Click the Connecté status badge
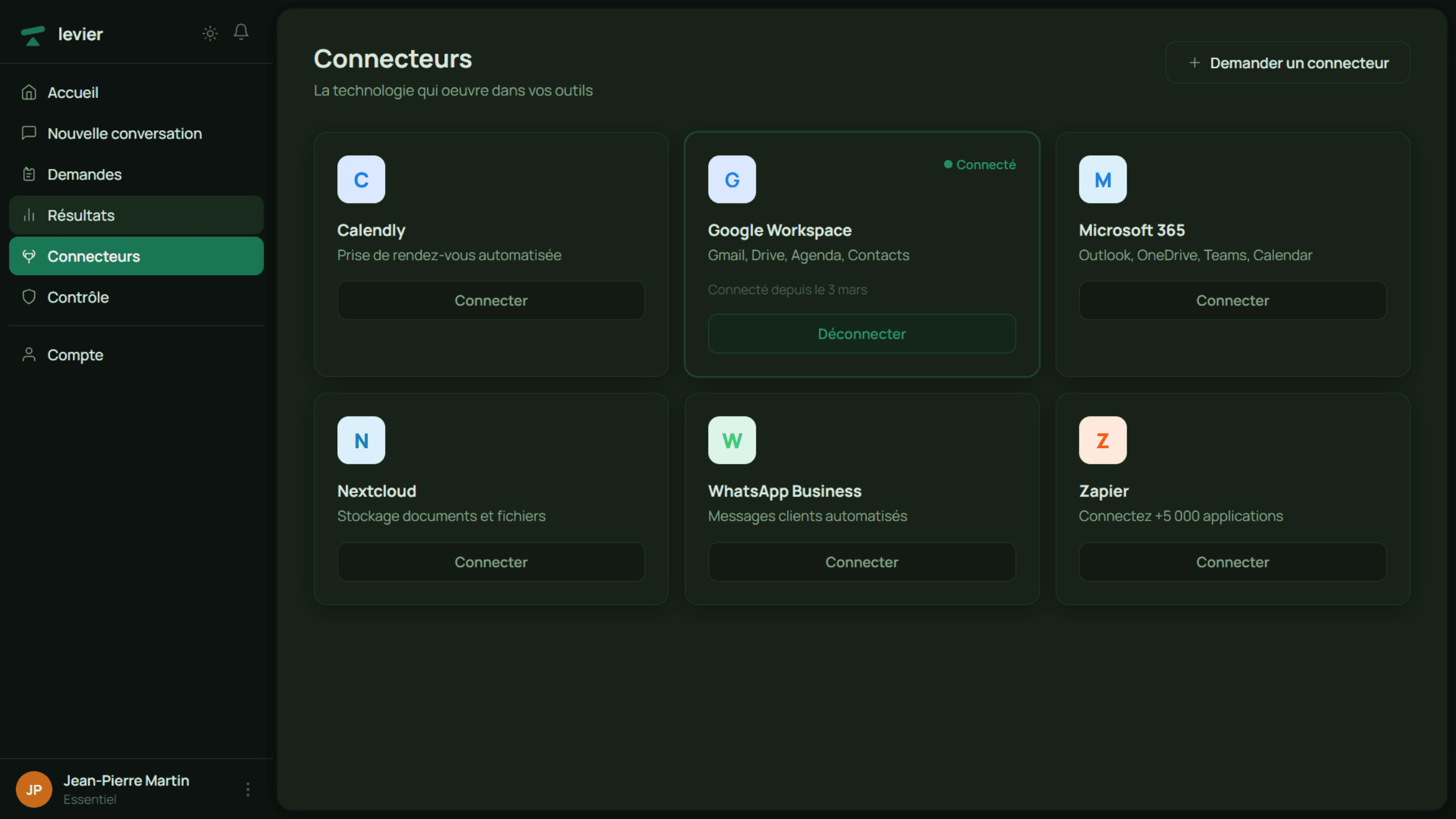The image size is (1456, 819). tap(980, 164)
